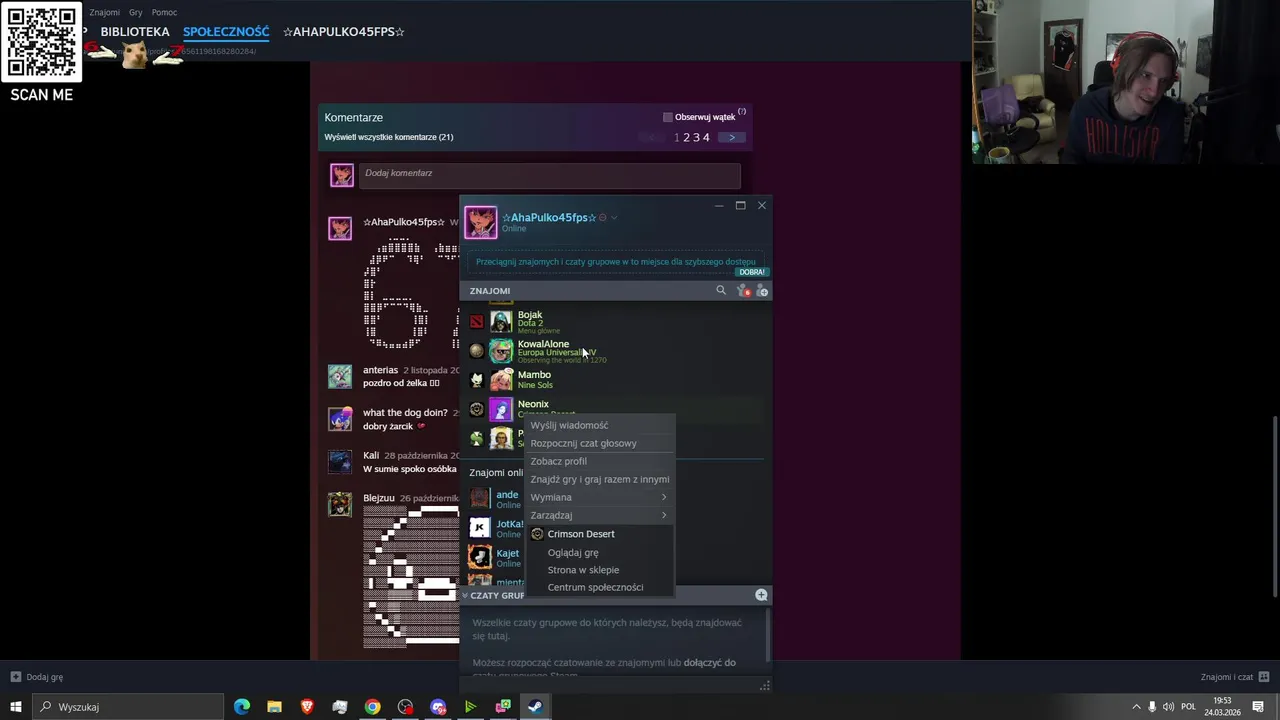Click Bojak's Dota 2 game icon

click(x=476, y=321)
